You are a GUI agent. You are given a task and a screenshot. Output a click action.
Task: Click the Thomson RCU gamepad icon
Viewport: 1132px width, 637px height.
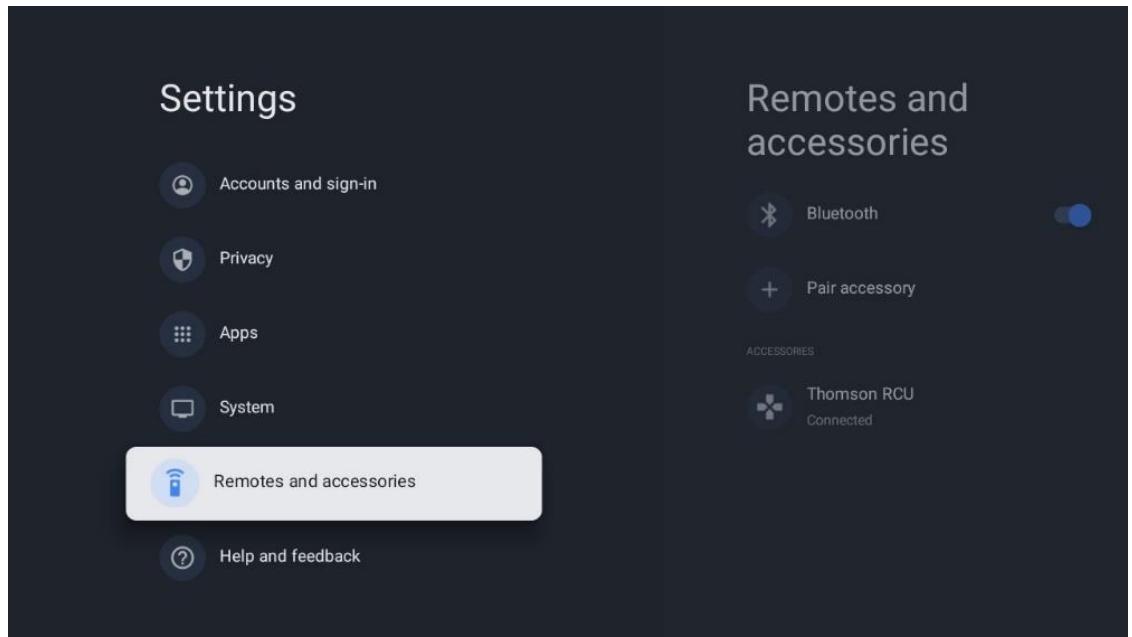pyautogui.click(x=770, y=407)
